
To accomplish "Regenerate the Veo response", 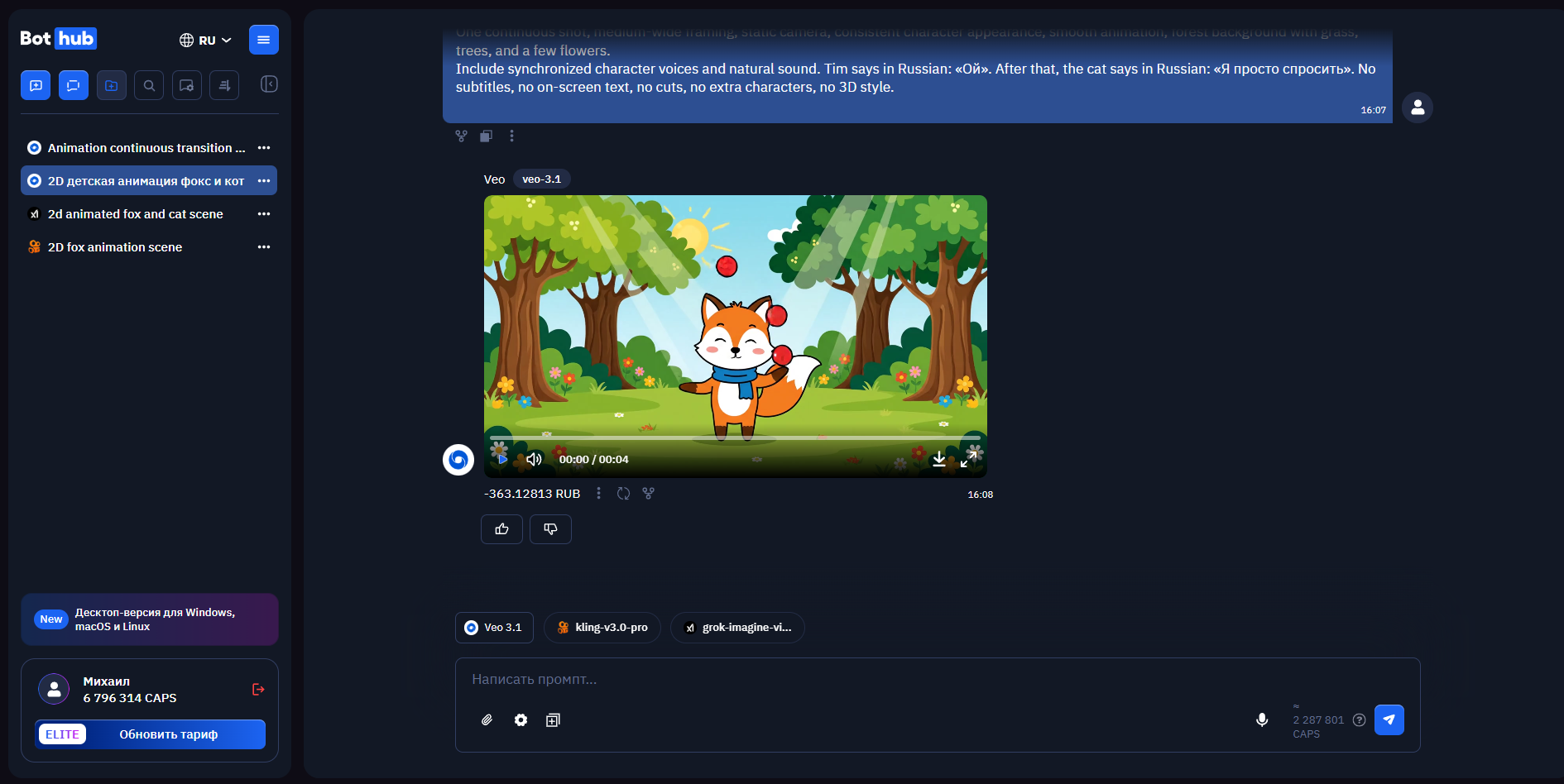I will pos(624,494).
